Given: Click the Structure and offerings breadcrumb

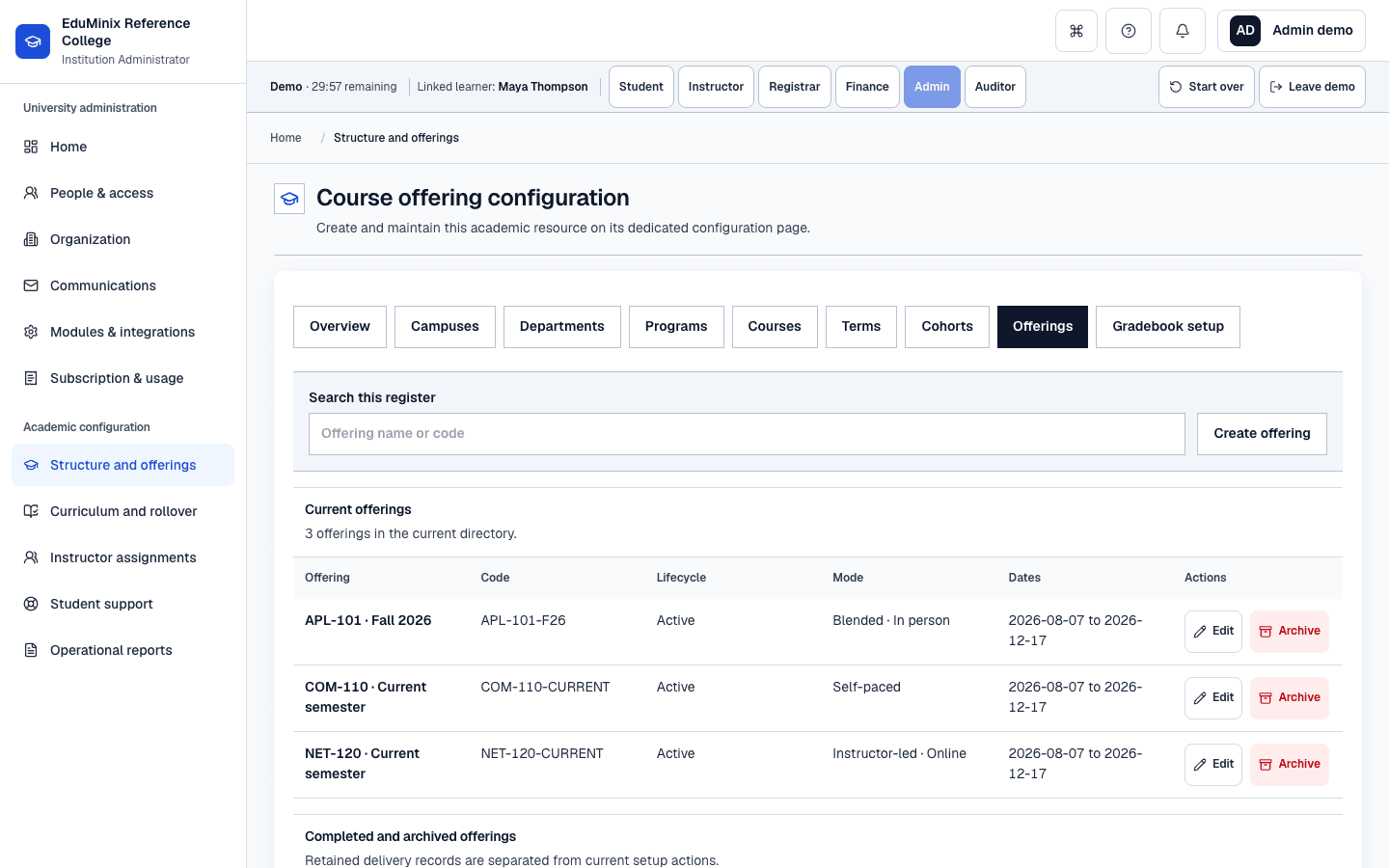Looking at the screenshot, I should coord(396,138).
